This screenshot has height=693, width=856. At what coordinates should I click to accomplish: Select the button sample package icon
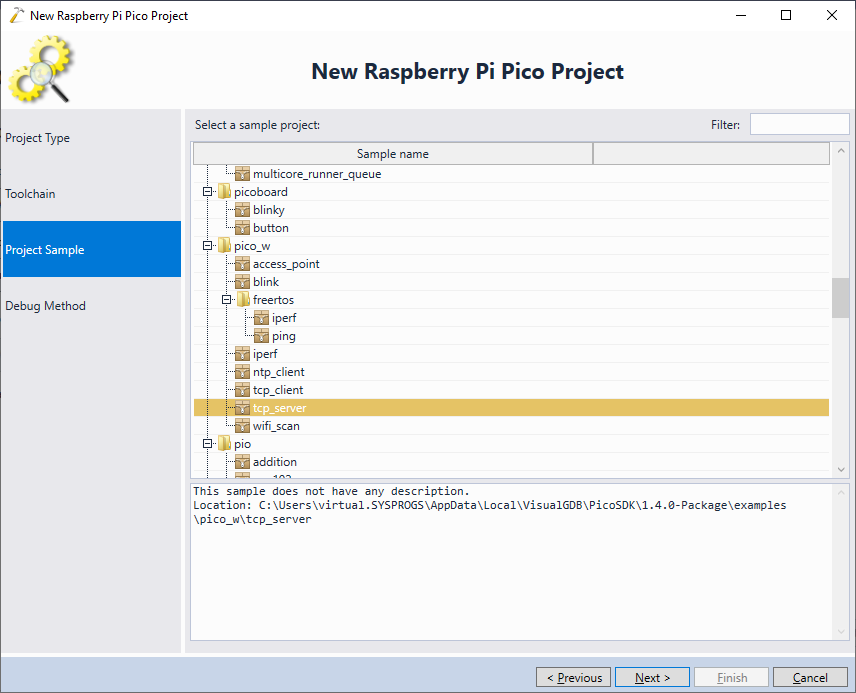point(242,228)
